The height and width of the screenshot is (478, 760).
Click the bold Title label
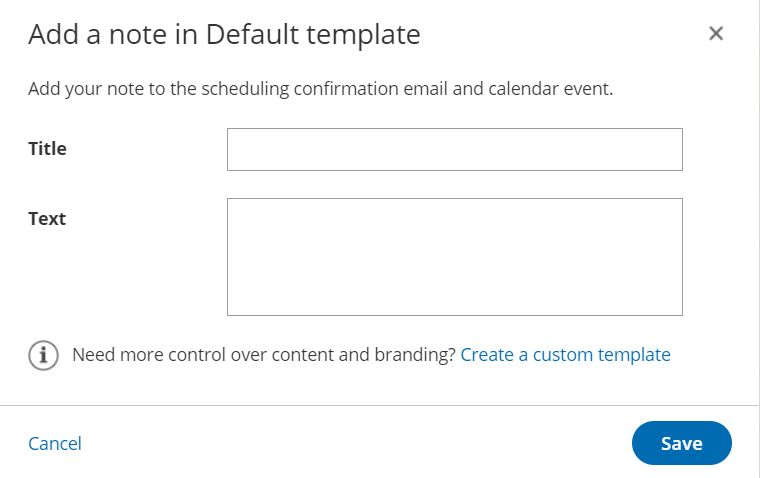tap(47, 149)
